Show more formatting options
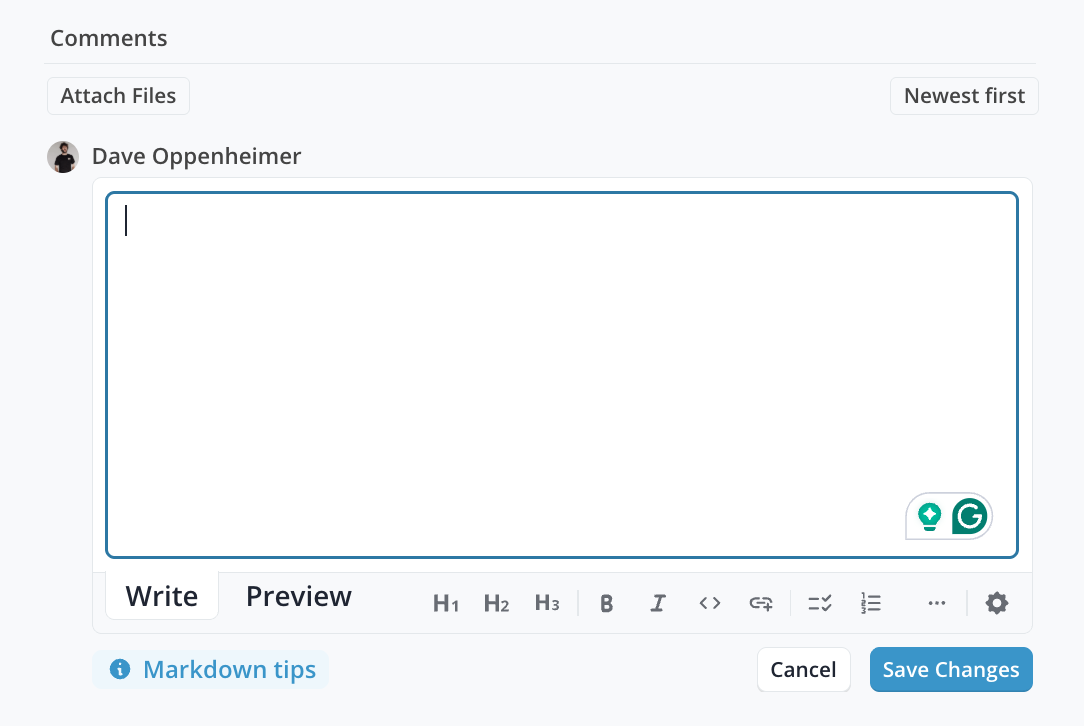Viewport: 1084px width, 726px height. [x=937, y=603]
